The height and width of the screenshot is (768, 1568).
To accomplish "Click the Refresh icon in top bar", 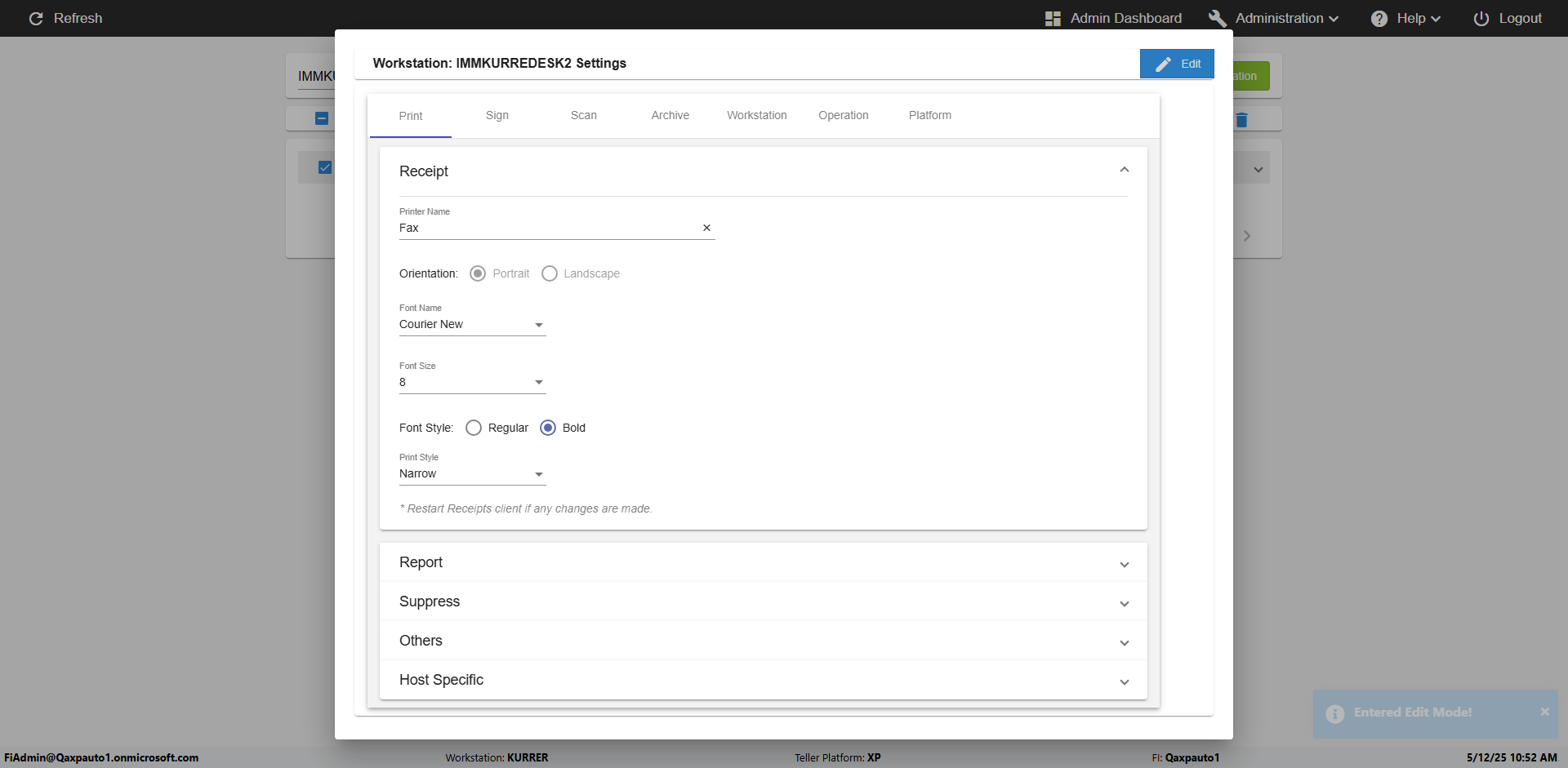I will tap(36, 18).
